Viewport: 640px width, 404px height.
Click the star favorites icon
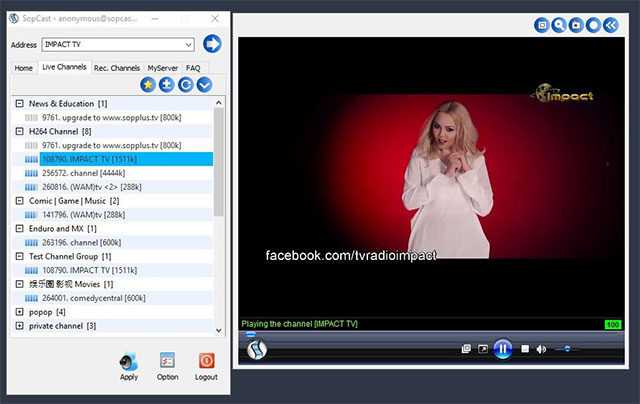click(x=148, y=84)
